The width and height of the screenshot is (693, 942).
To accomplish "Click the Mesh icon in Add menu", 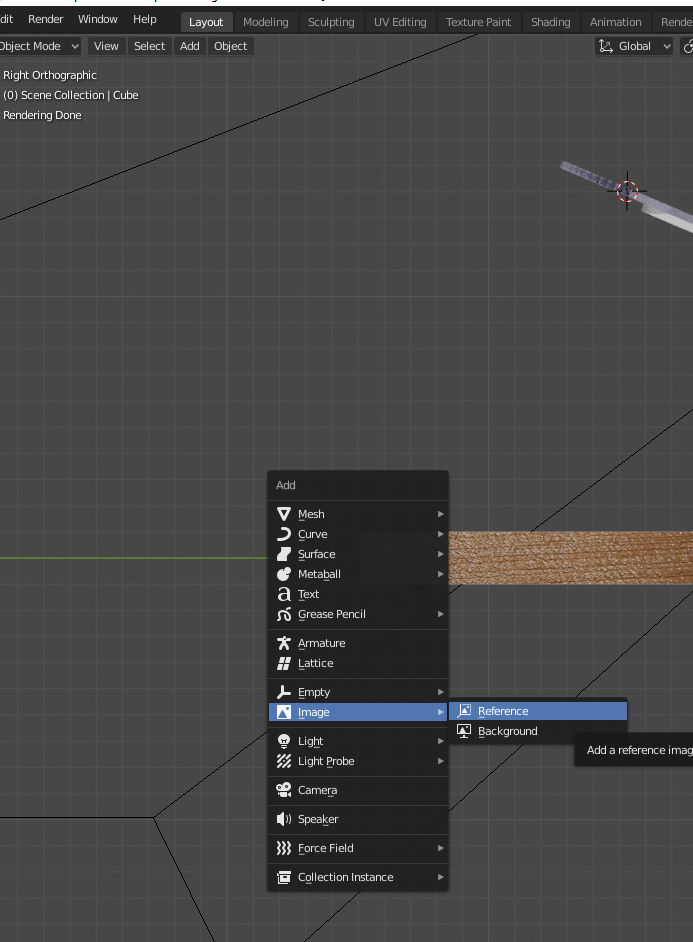I will tap(284, 514).
